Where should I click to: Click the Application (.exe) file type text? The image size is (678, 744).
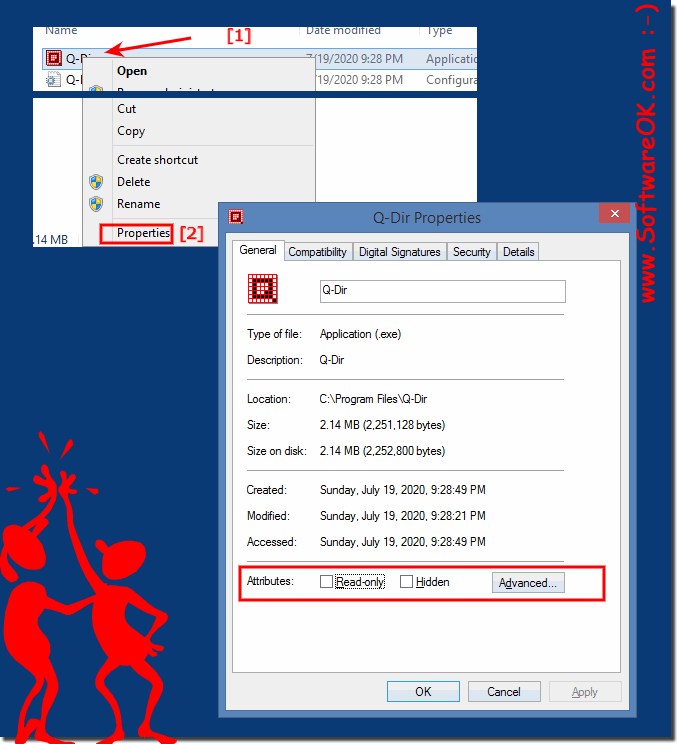(x=361, y=334)
